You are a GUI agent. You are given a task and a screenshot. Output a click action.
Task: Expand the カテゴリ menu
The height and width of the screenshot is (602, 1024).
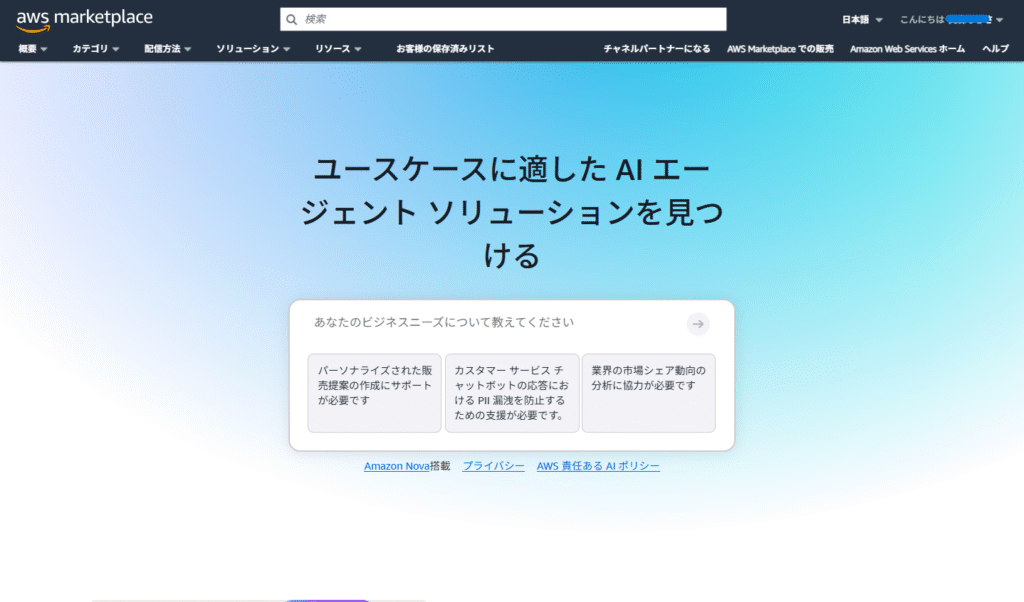tap(95, 49)
